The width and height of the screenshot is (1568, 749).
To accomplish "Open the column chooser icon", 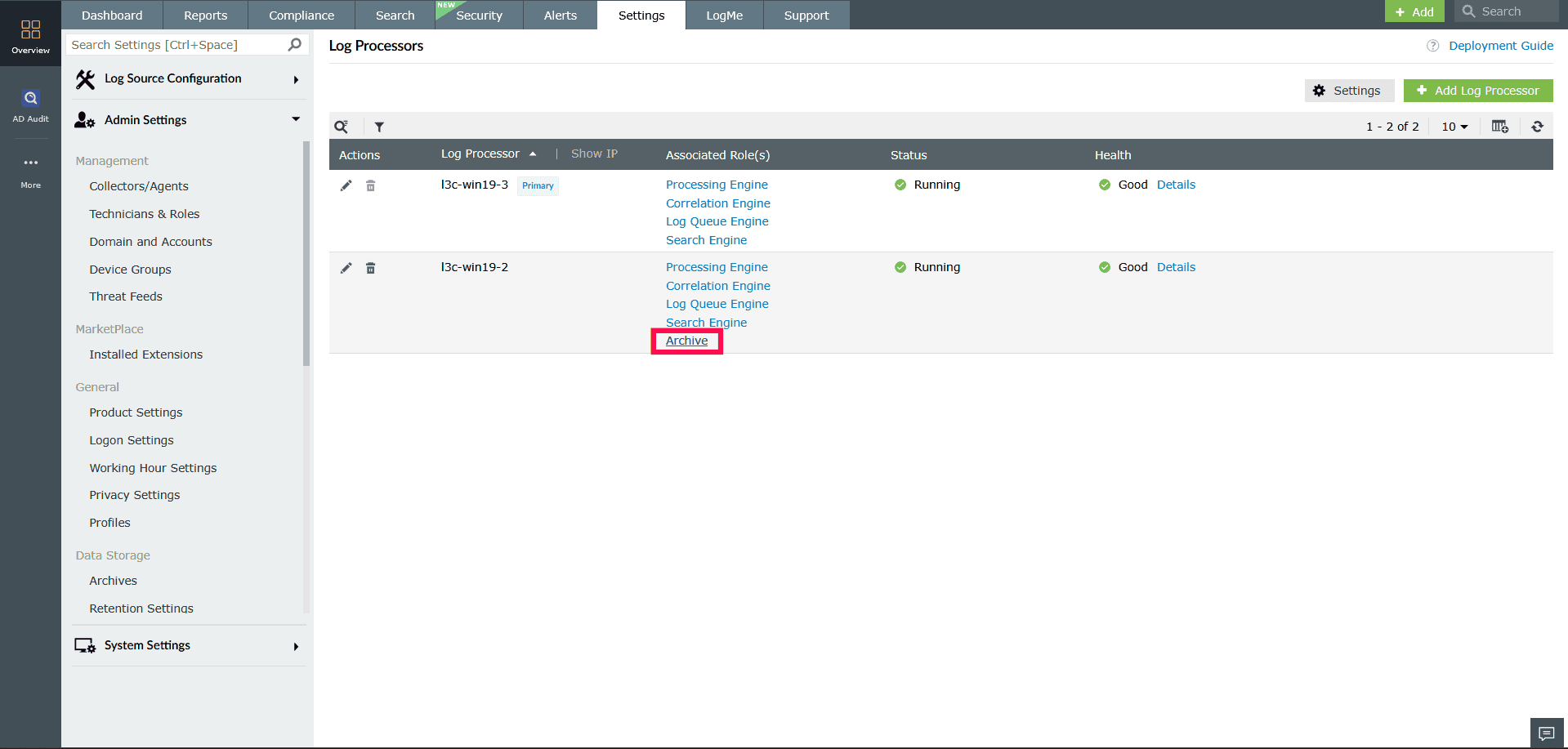I will (1500, 127).
